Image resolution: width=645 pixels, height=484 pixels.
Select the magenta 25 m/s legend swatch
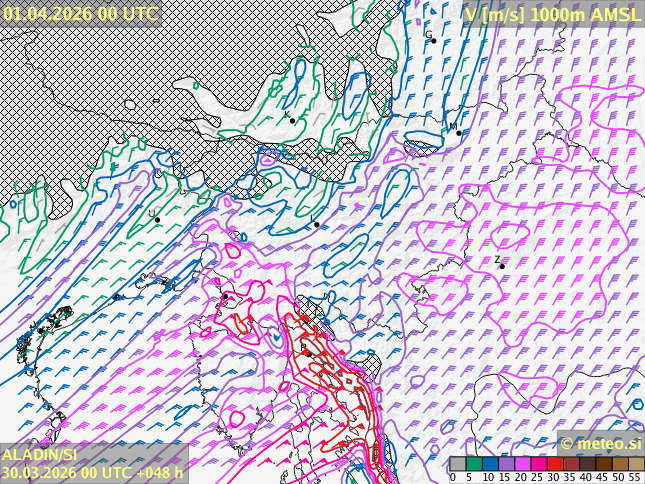pyautogui.click(x=539, y=464)
